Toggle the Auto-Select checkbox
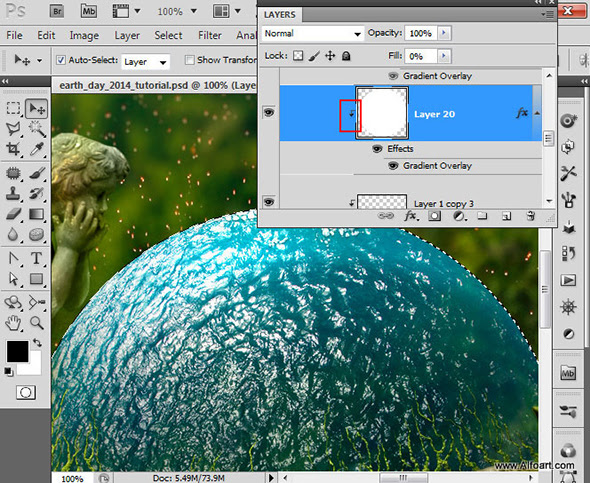This screenshot has width=590, height=483. [x=61, y=60]
